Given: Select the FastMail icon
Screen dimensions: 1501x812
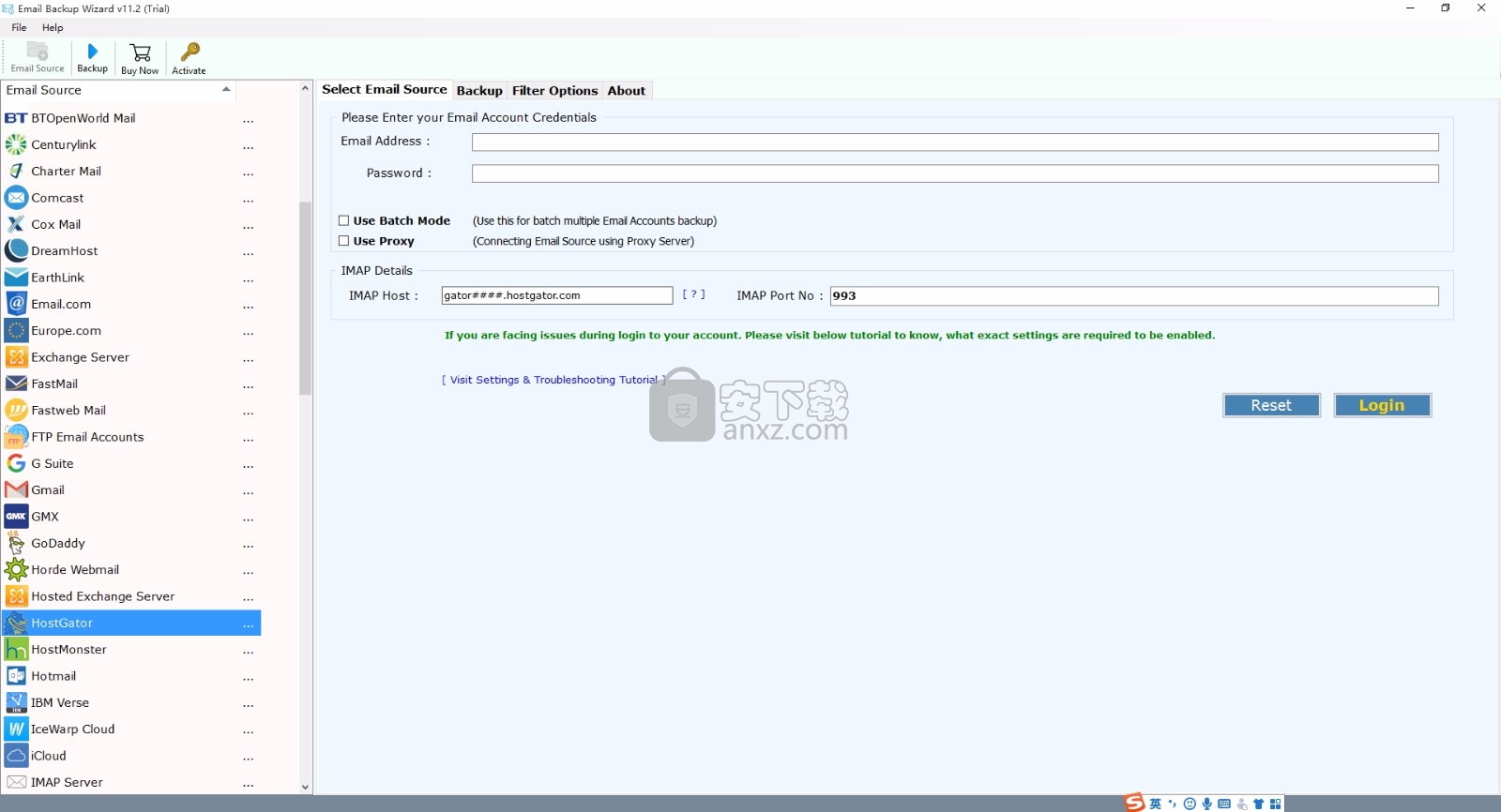Looking at the screenshot, I should (16, 383).
